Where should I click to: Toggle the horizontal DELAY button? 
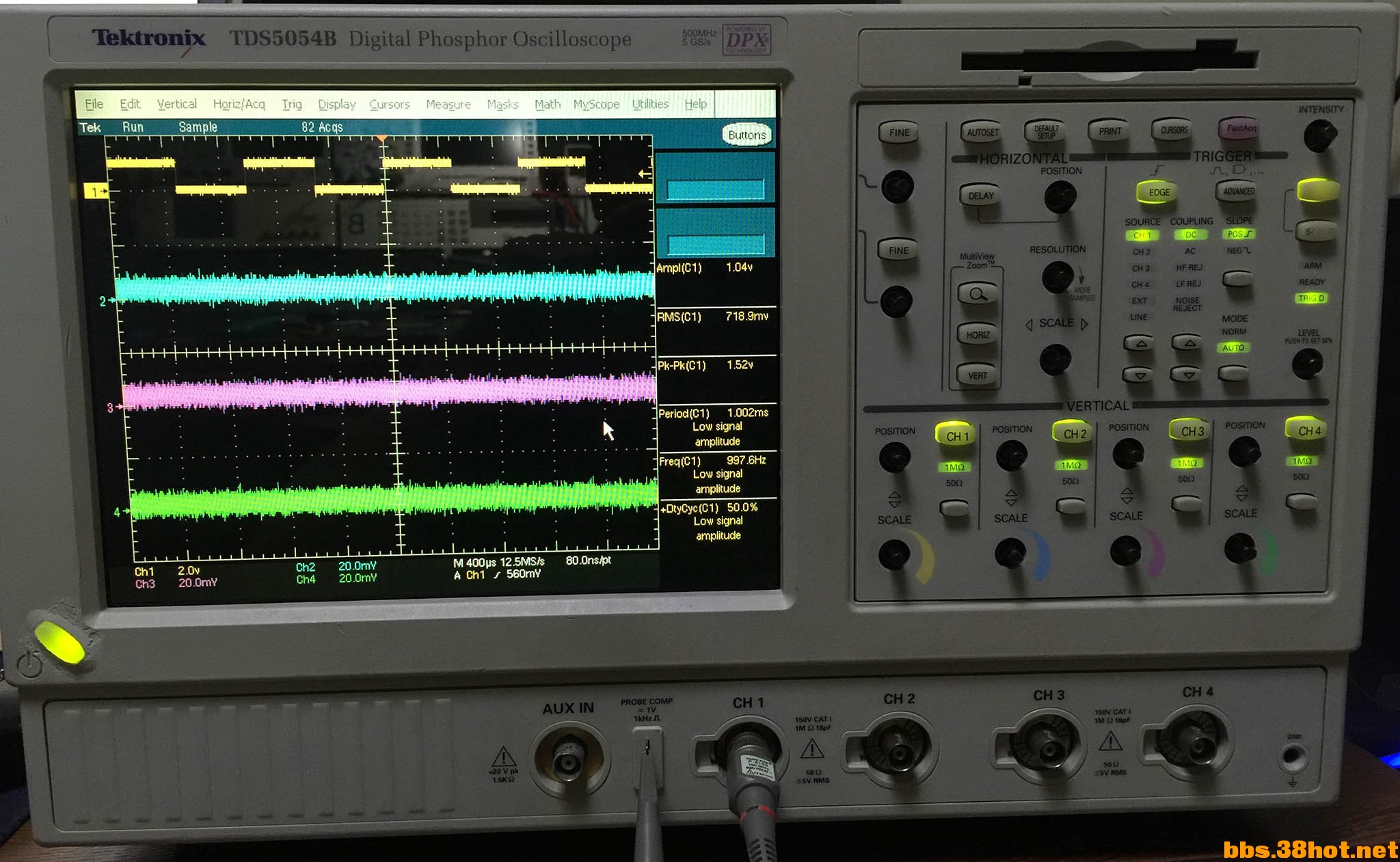click(981, 196)
